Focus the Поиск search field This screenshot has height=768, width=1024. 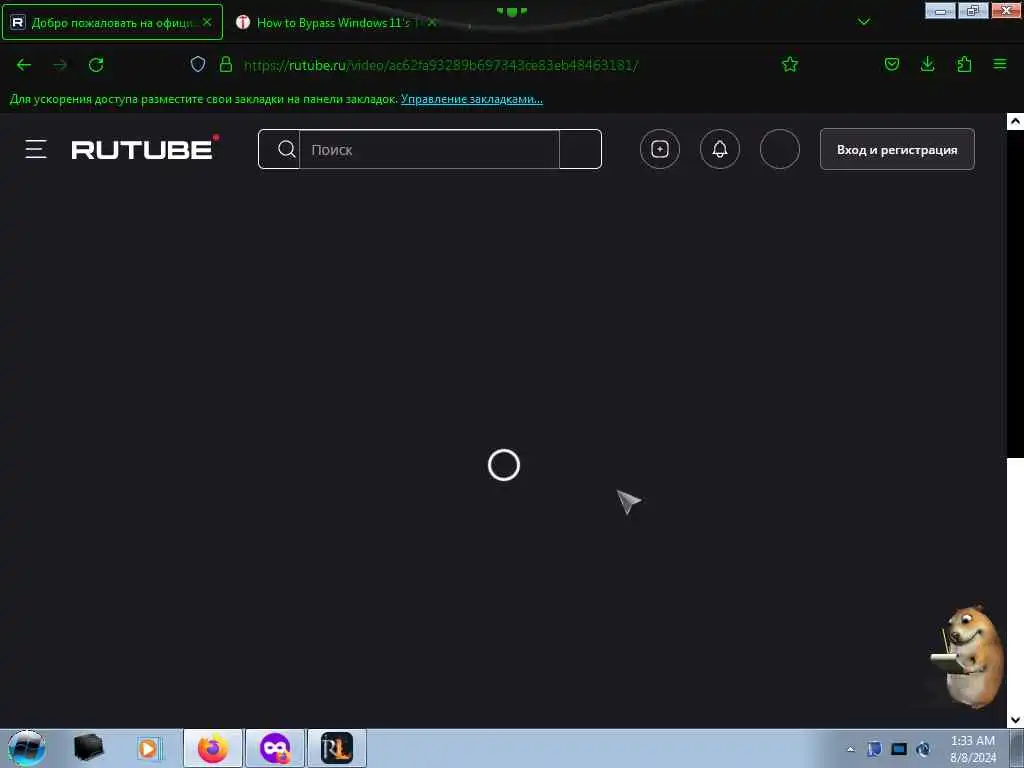[x=429, y=150]
